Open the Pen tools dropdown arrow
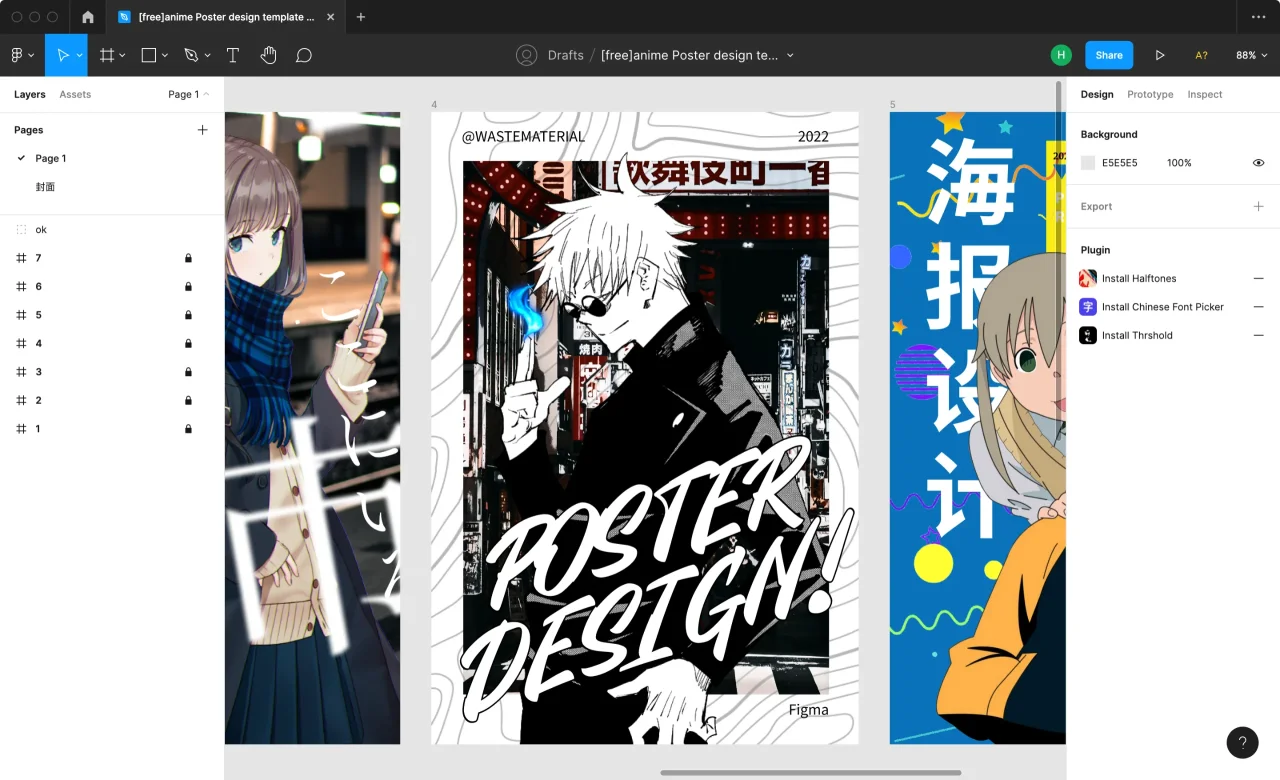The image size is (1280, 780). point(207,56)
